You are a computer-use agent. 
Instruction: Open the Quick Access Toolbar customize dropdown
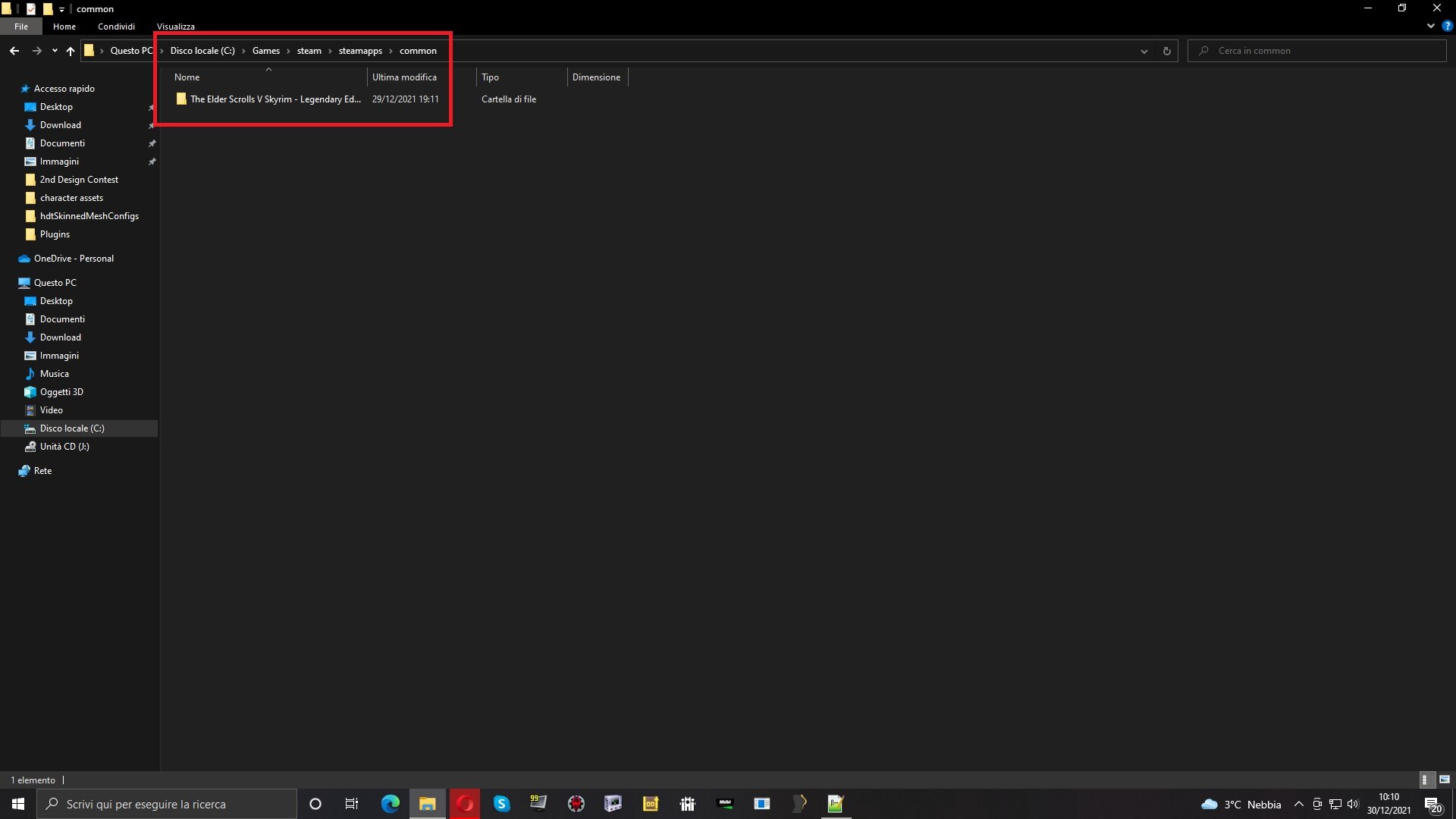tap(61, 9)
